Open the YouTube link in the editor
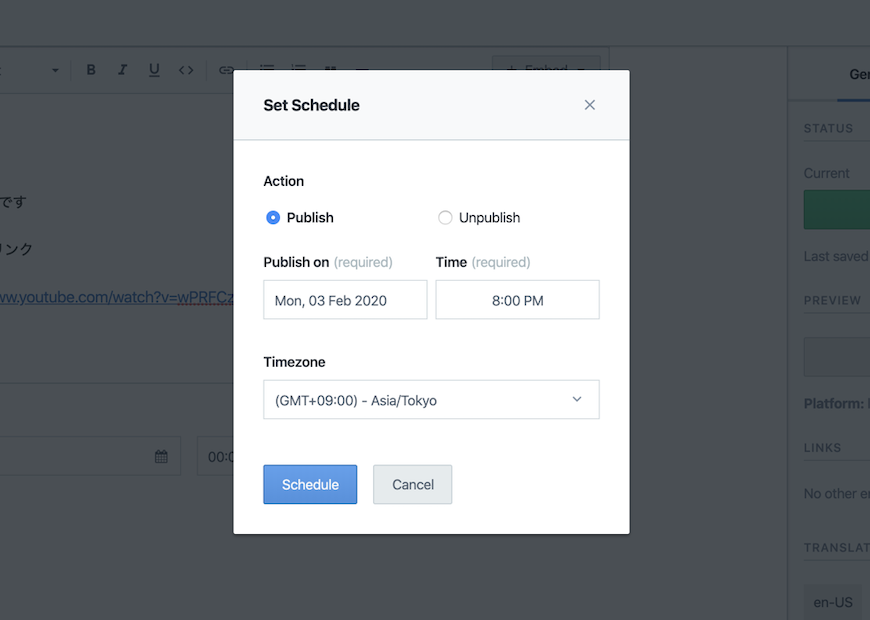 tap(116, 298)
